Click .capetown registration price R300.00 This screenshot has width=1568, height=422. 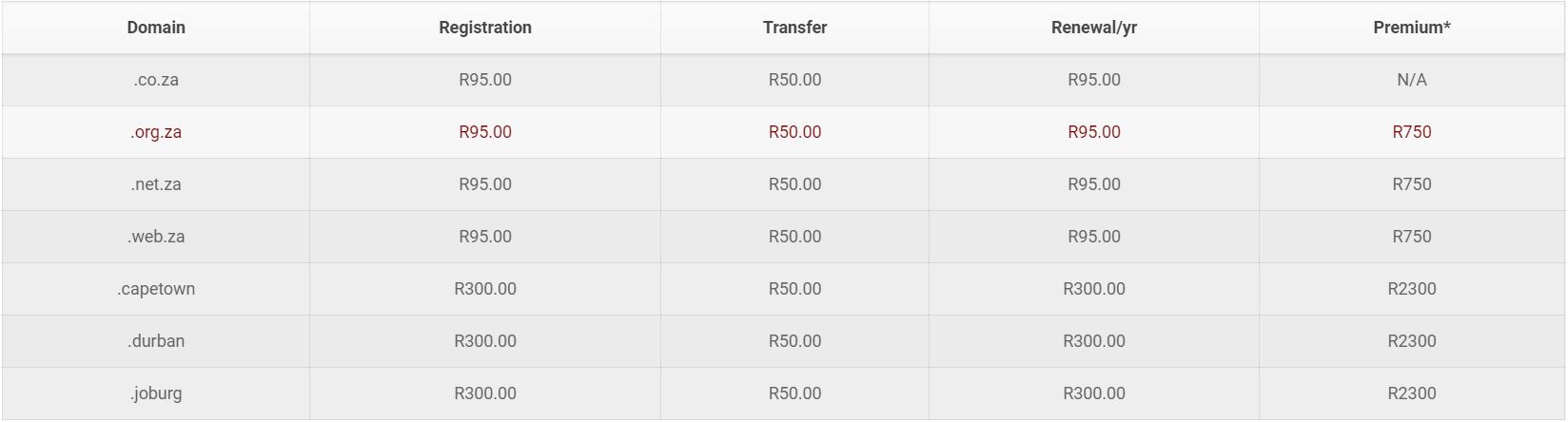tap(485, 289)
